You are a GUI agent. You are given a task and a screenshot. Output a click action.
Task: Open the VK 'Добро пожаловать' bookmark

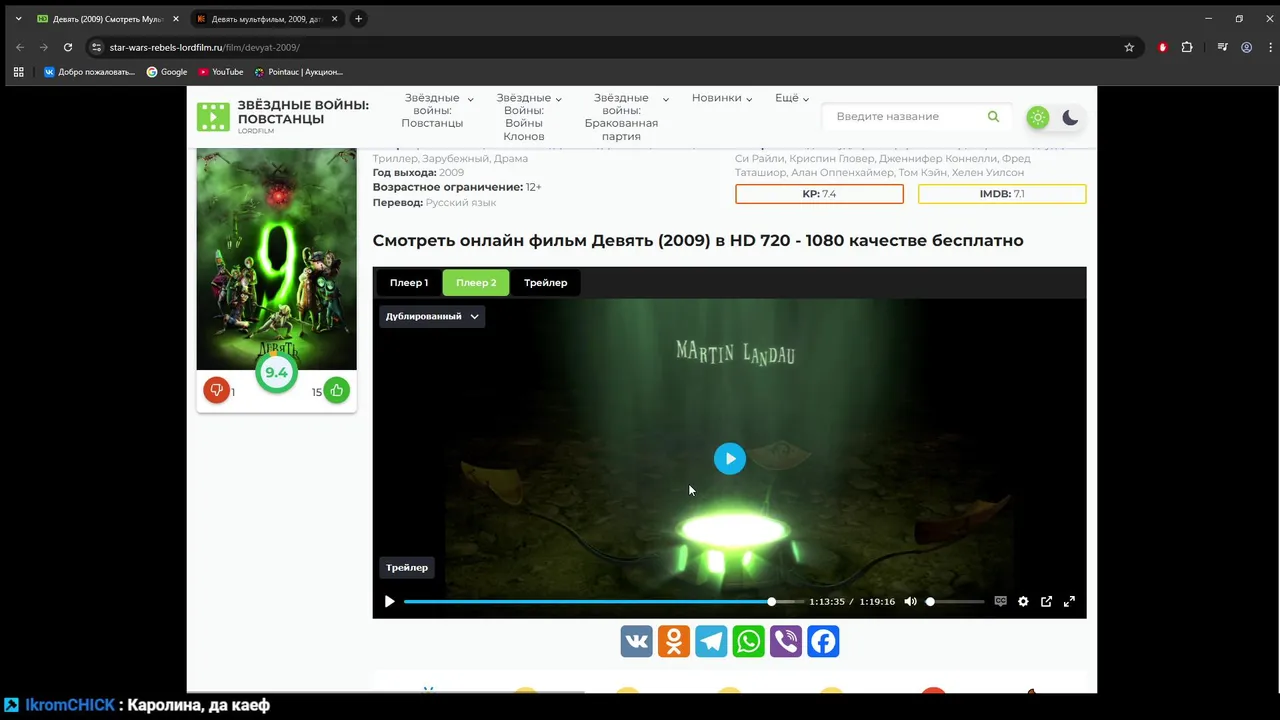[88, 72]
